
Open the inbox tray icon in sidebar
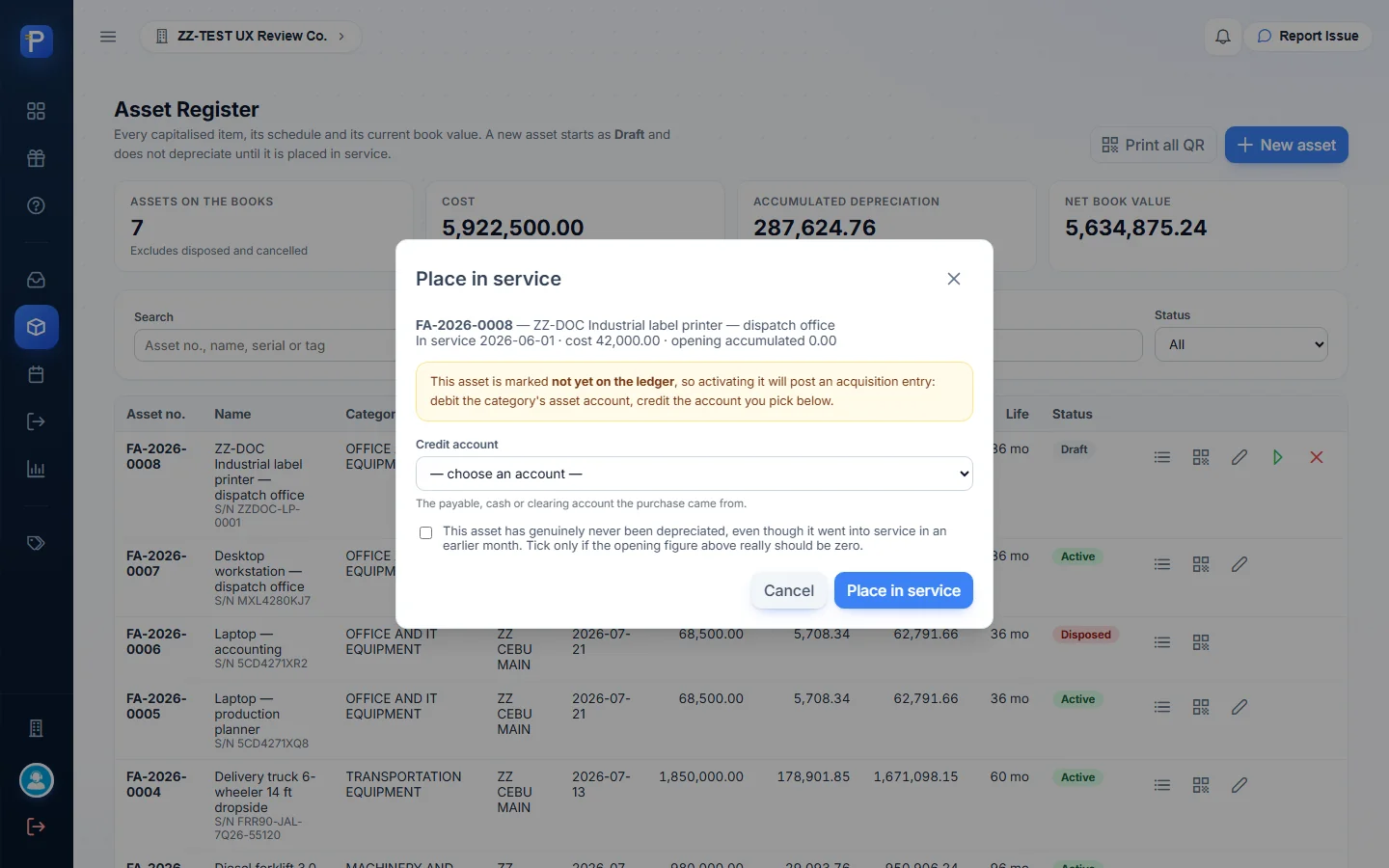tap(37, 280)
